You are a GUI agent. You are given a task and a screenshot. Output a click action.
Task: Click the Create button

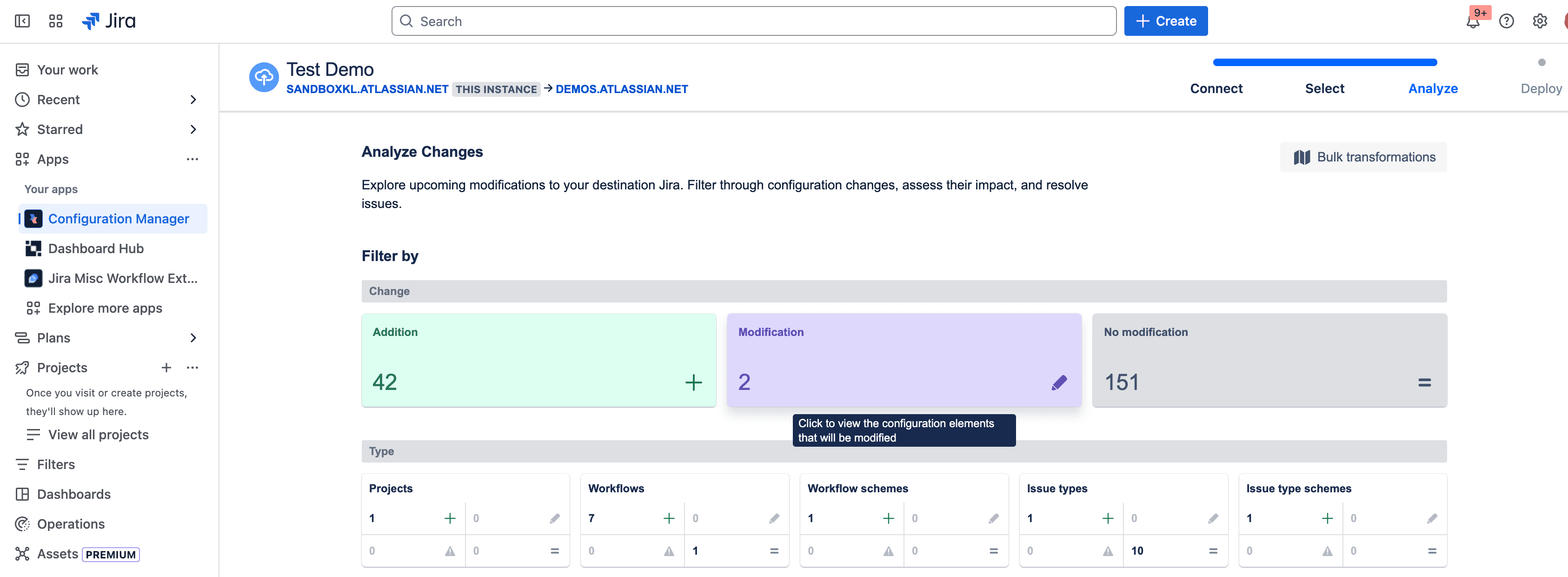[x=1166, y=21]
